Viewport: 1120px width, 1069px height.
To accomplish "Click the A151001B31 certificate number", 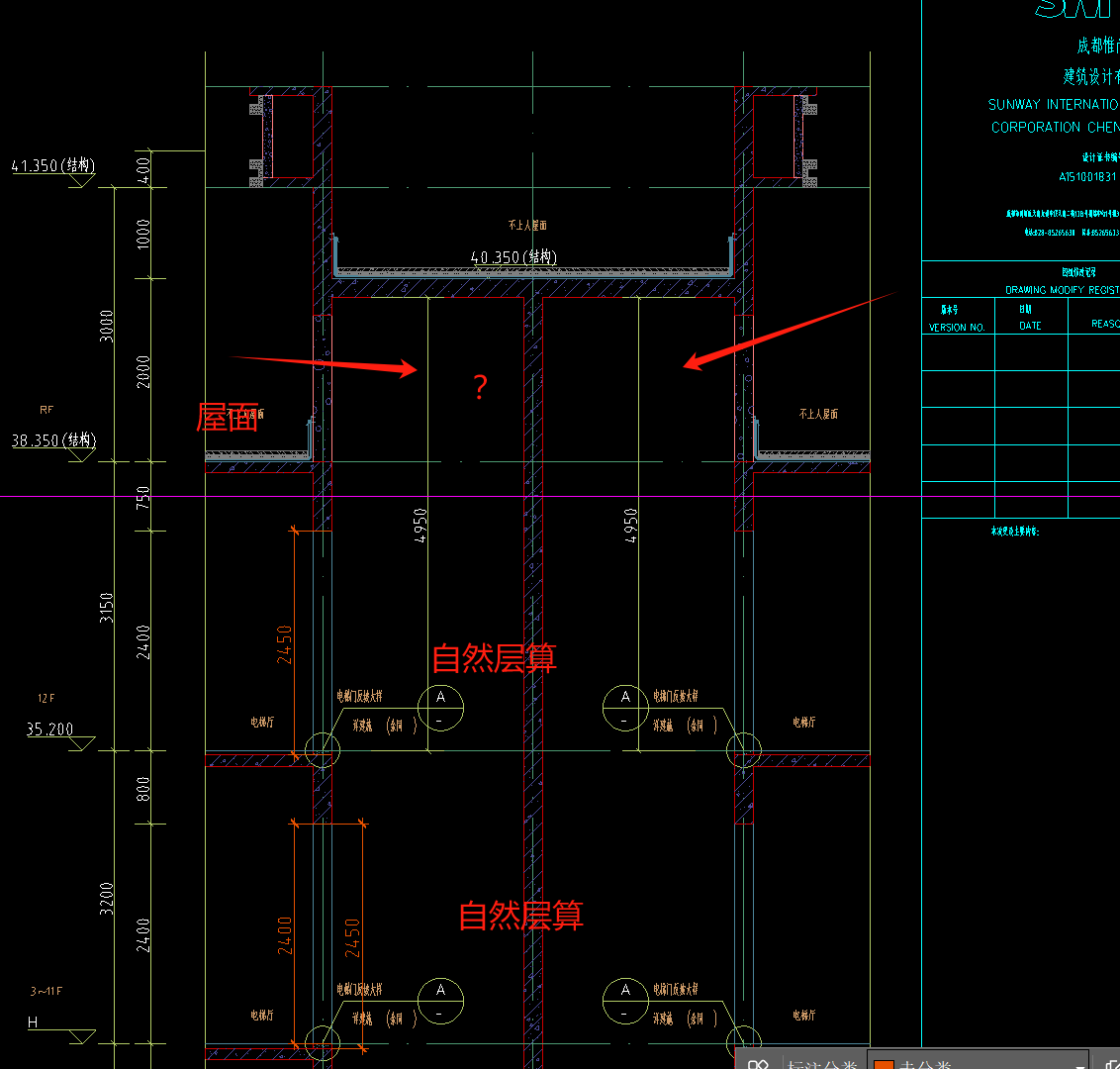I will (x=1087, y=176).
